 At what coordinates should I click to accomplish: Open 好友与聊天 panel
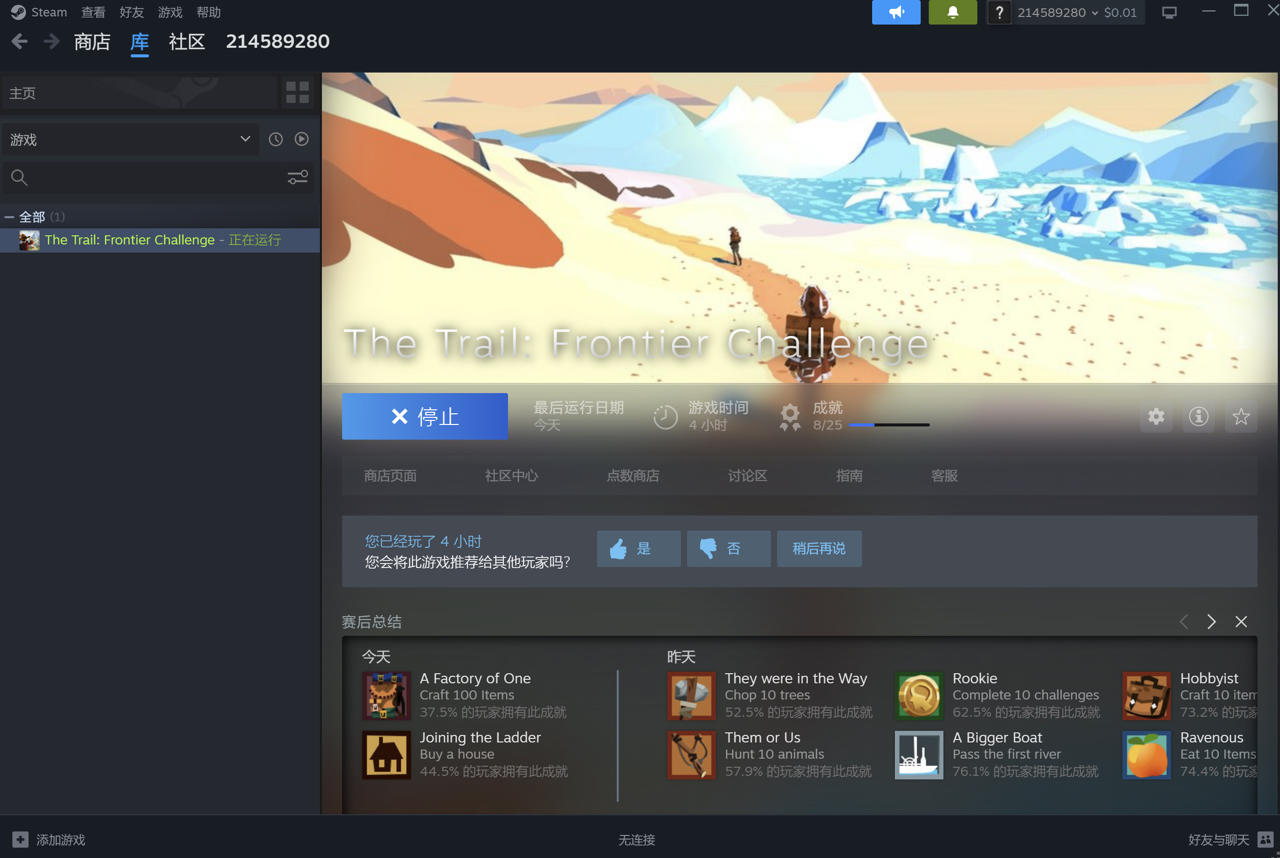pos(1219,840)
